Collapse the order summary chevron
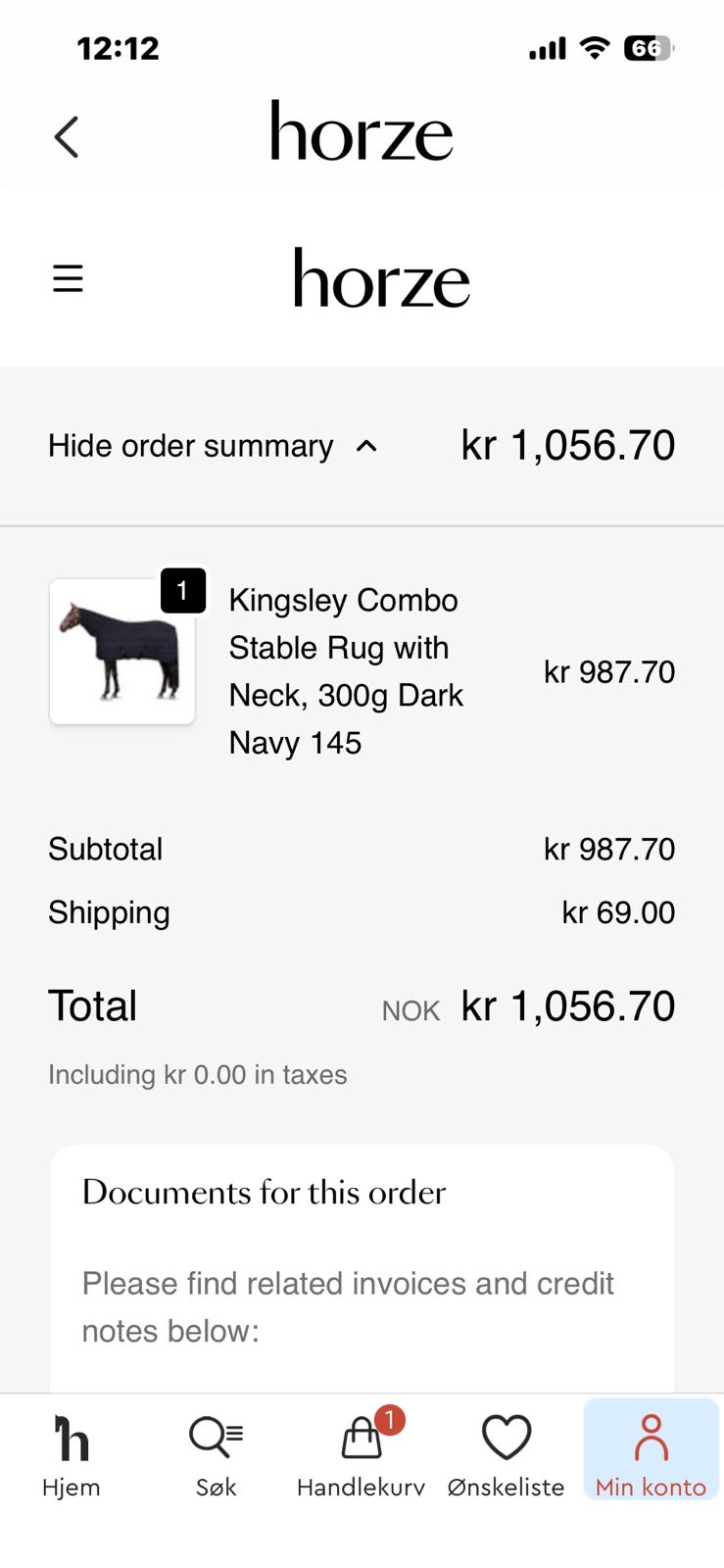 [x=366, y=446]
